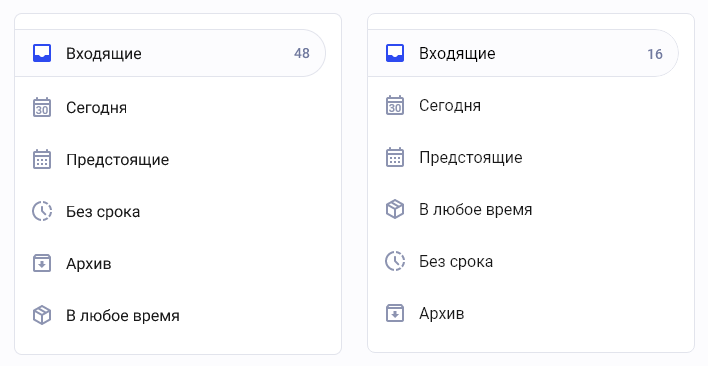The height and width of the screenshot is (366, 708).
Task: Click the Предстоящие calendar grid icon in the left panel
Action: [x=42, y=159]
